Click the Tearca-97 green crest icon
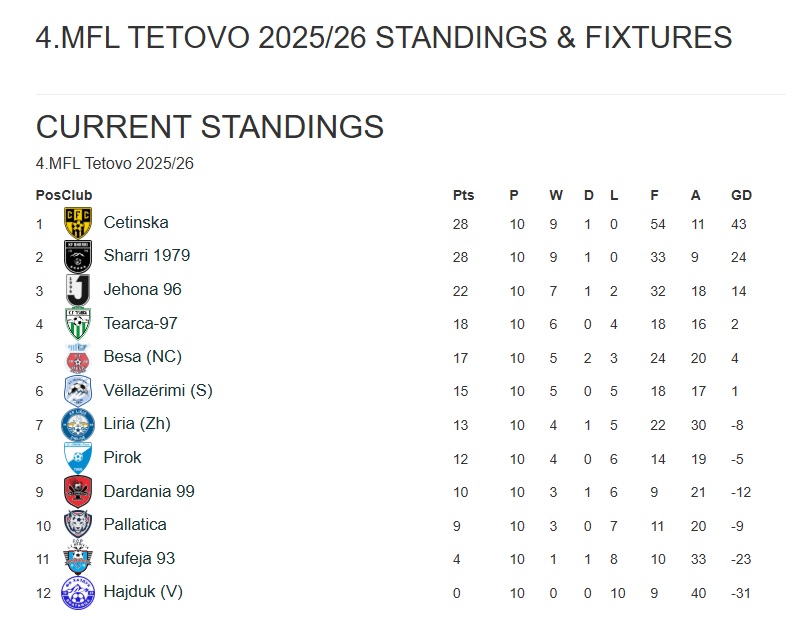 pyautogui.click(x=78, y=324)
